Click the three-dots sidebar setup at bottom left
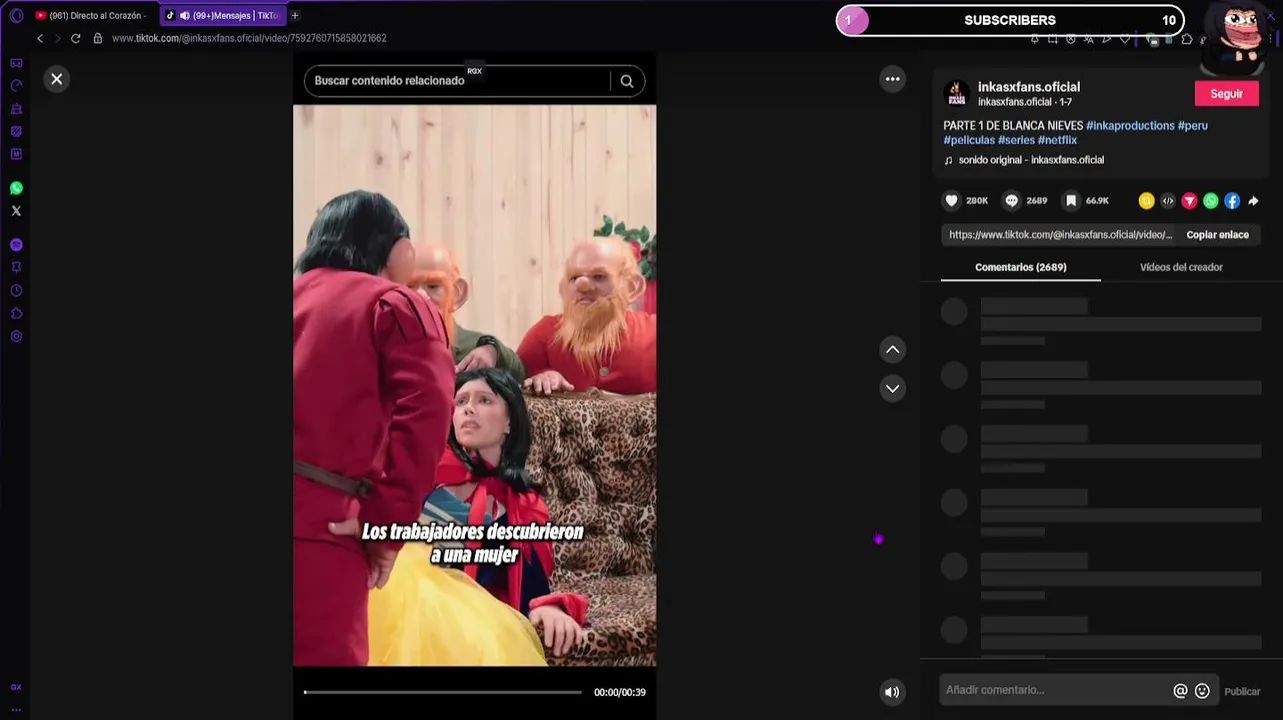The height and width of the screenshot is (720, 1283). pos(16,709)
